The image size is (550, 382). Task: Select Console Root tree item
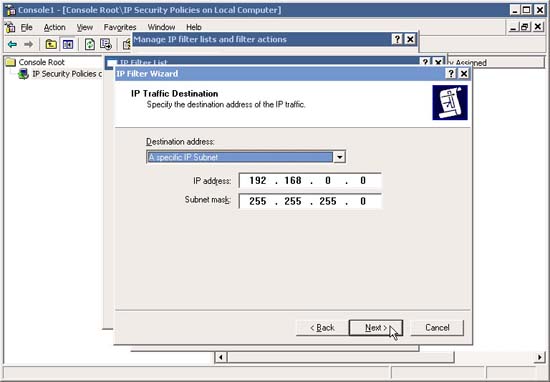coord(41,62)
